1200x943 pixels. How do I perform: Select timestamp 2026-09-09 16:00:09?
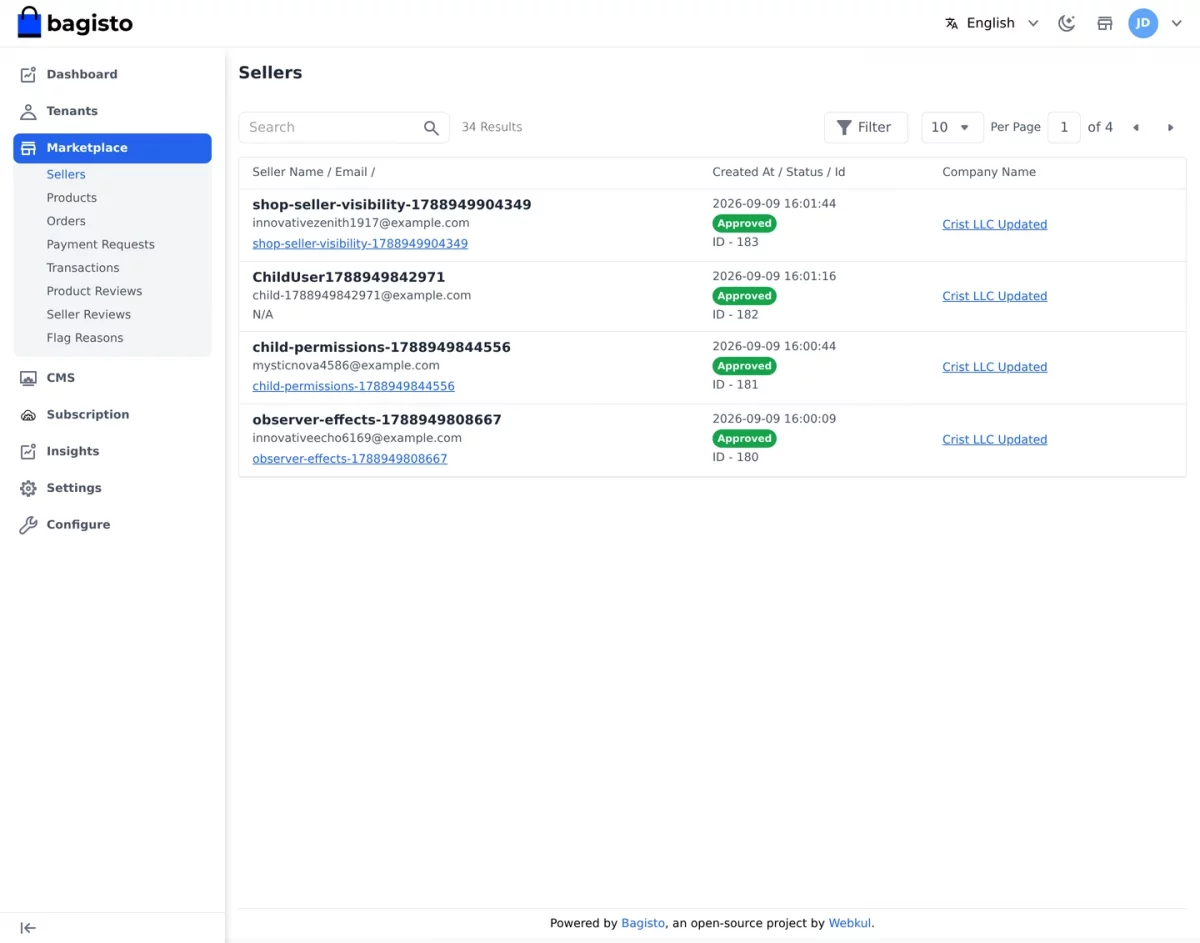click(774, 419)
